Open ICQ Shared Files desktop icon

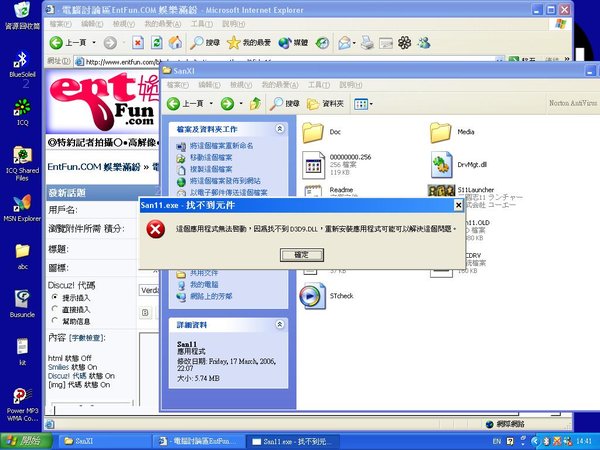pyautogui.click(x=22, y=164)
